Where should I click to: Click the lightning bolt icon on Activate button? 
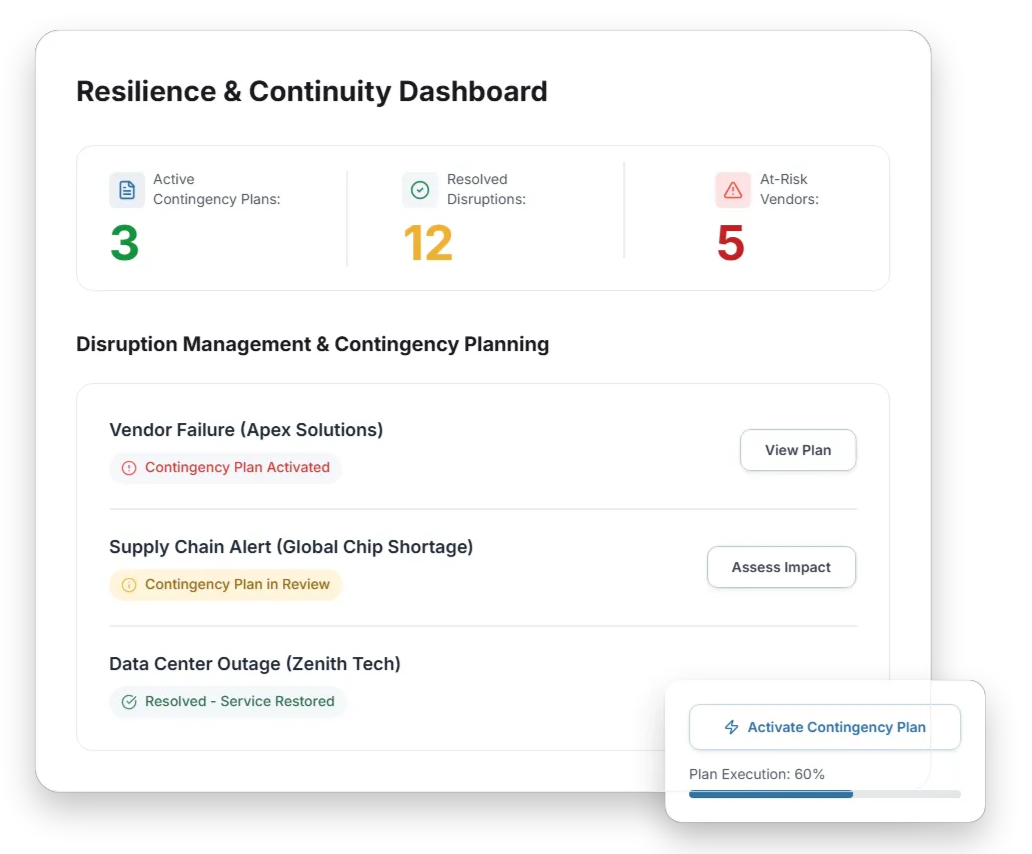pyautogui.click(x=732, y=727)
